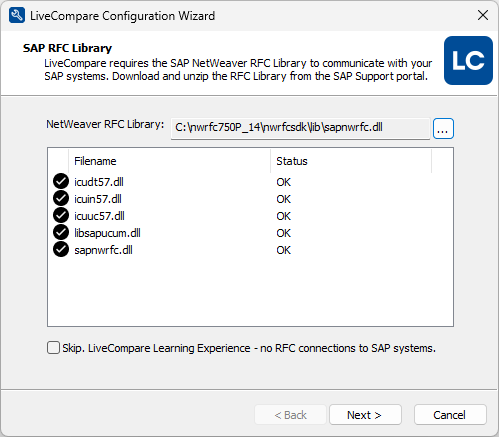
Task: Click the LiveCompare Configuration Wizard title text
Action: pyautogui.click(x=122, y=16)
